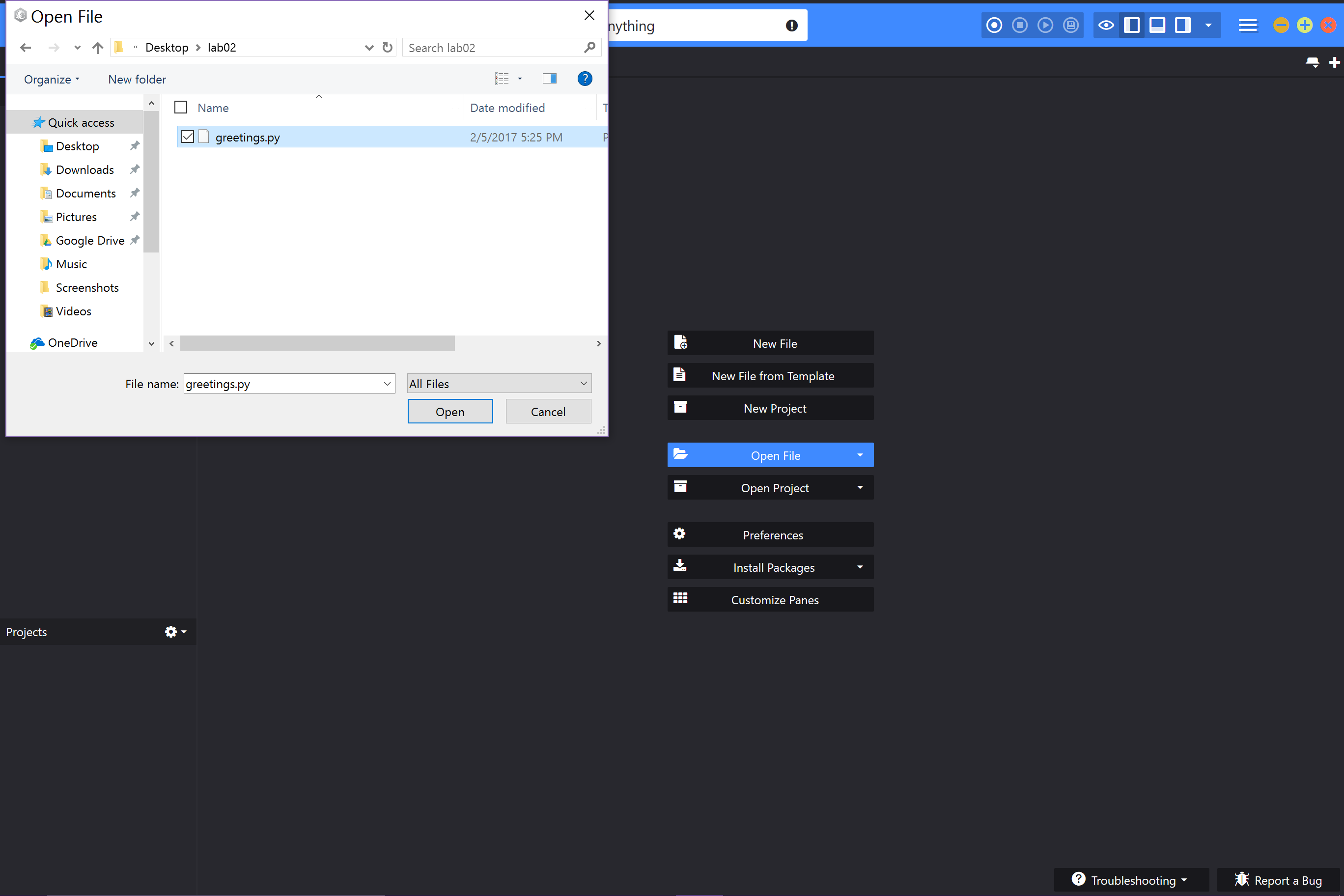Click the bug icon in Report a Bug

pyautogui.click(x=1241, y=879)
